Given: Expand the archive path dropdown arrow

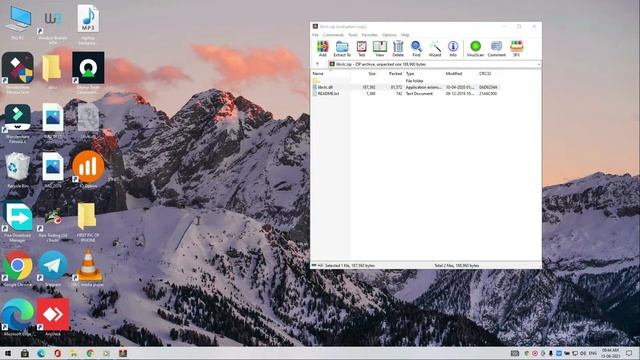Looking at the screenshot, I should click(538, 64).
